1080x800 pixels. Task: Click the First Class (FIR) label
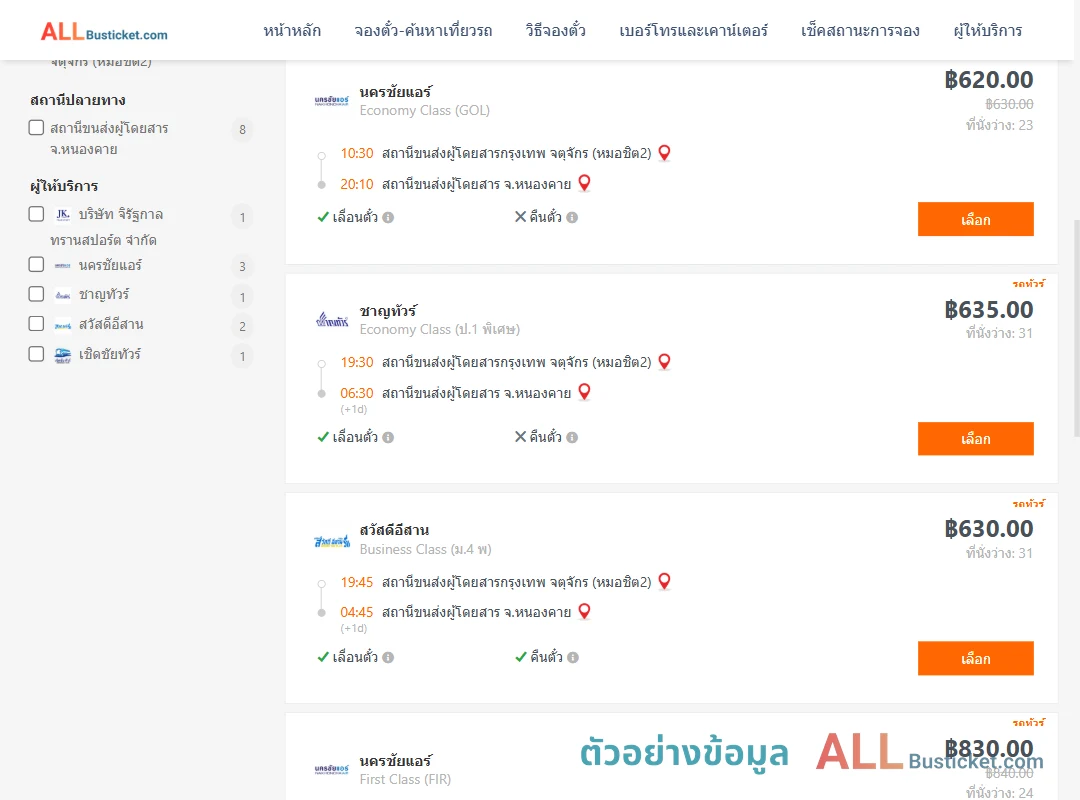(405, 779)
